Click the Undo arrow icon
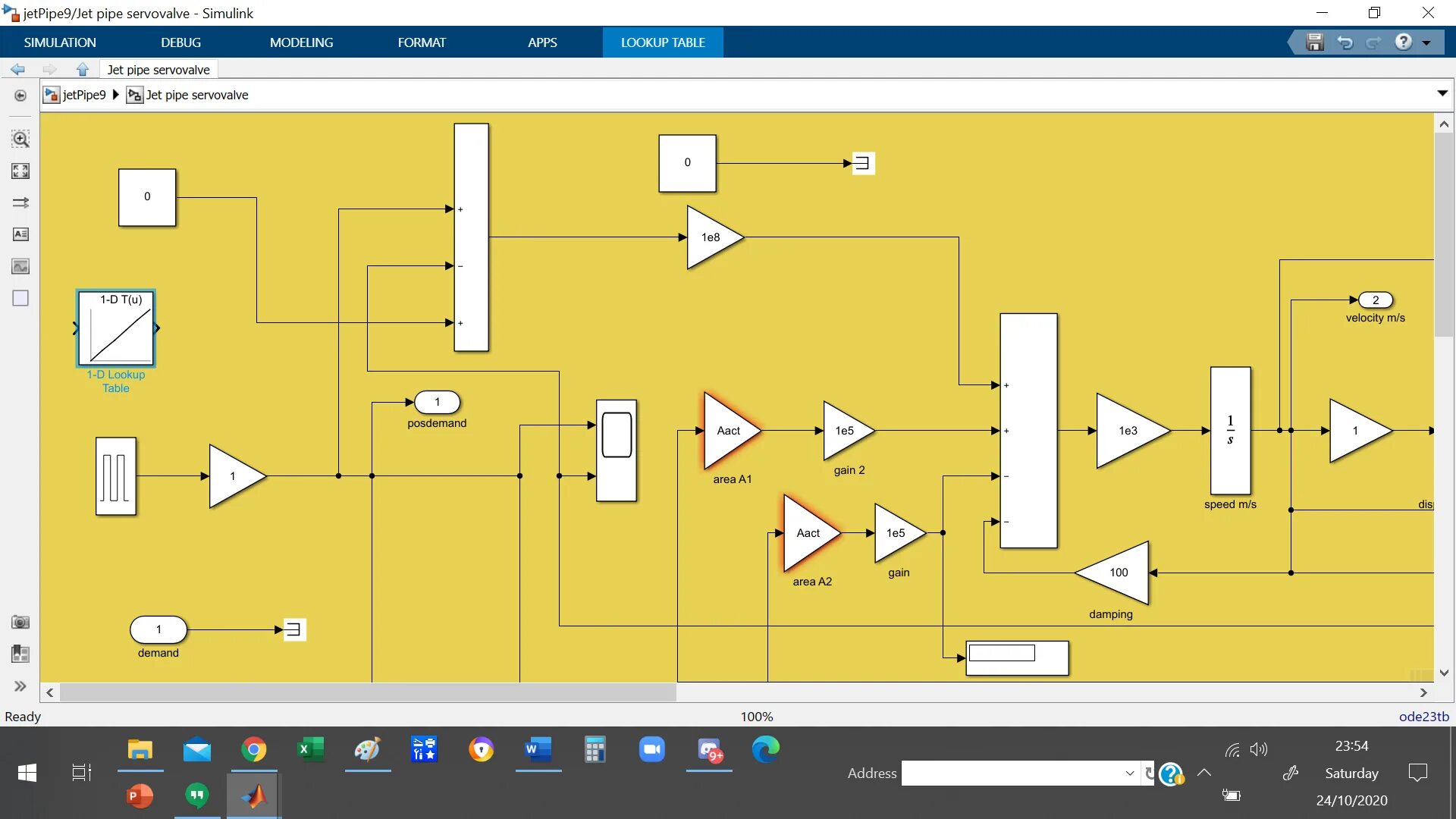Image resolution: width=1456 pixels, height=819 pixels. (x=1345, y=42)
